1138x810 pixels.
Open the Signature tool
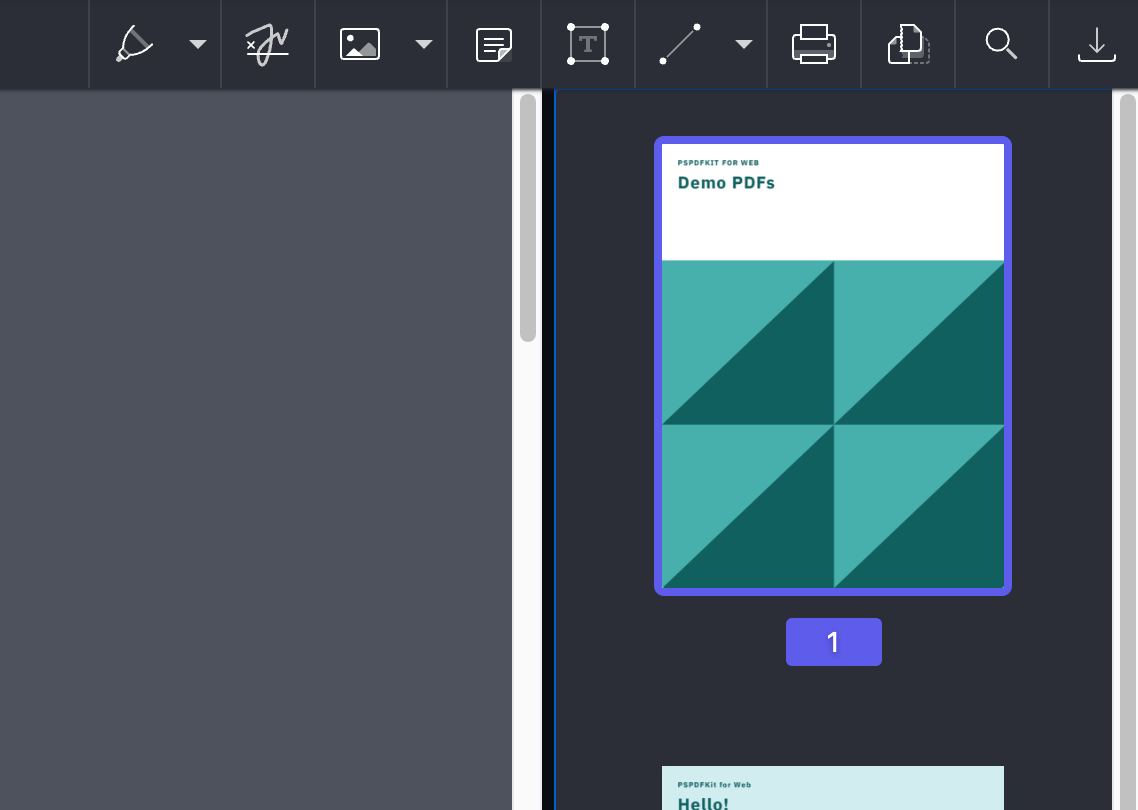pyautogui.click(x=267, y=44)
